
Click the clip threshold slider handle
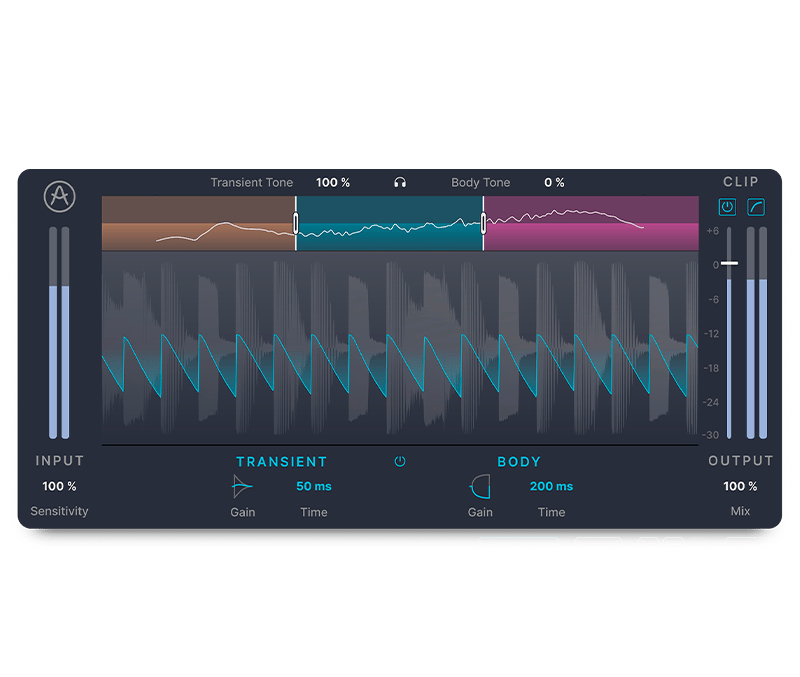point(729,264)
